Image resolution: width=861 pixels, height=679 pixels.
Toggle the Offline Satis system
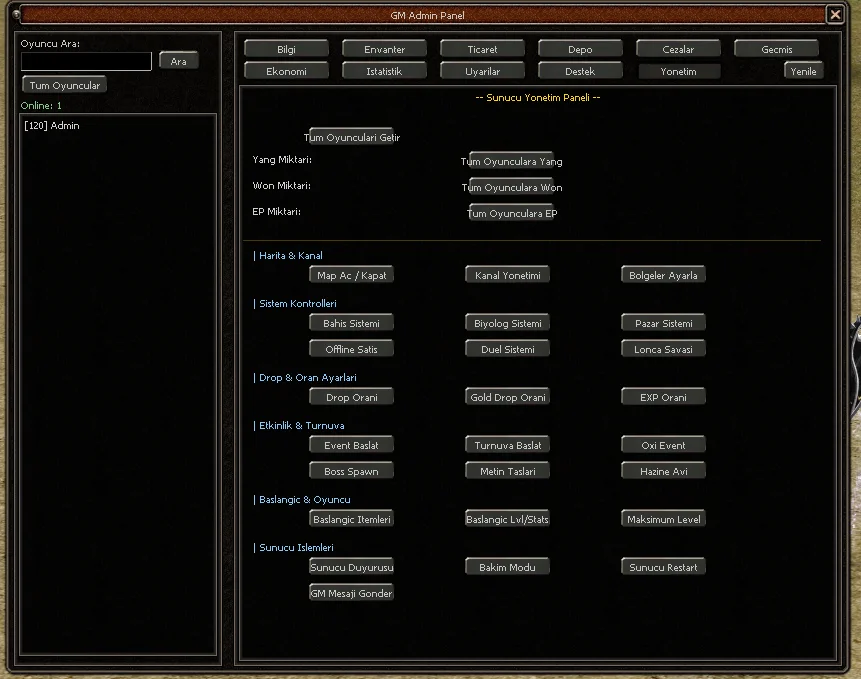pos(351,349)
